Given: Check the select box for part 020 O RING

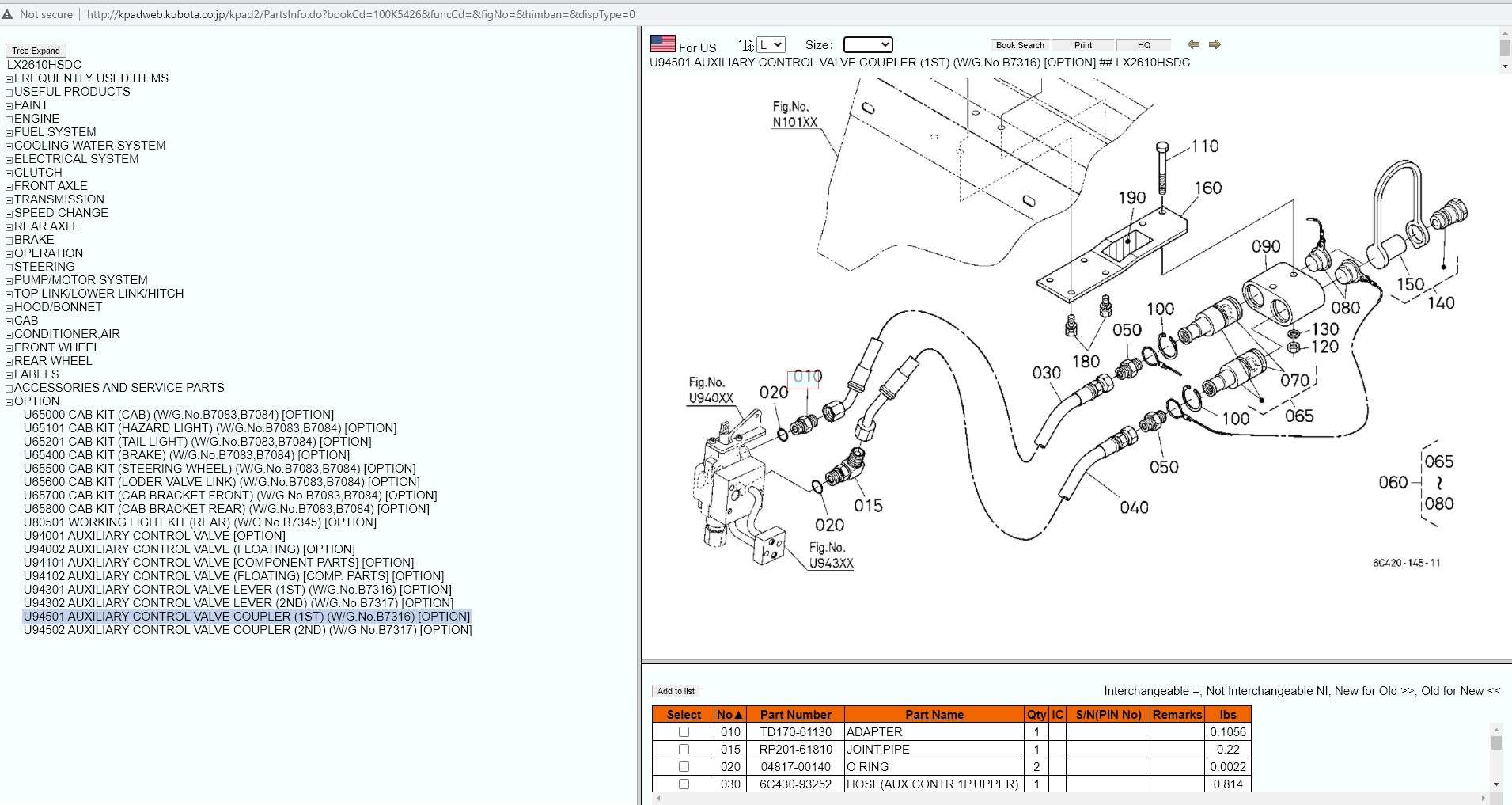Looking at the screenshot, I should coord(684,767).
